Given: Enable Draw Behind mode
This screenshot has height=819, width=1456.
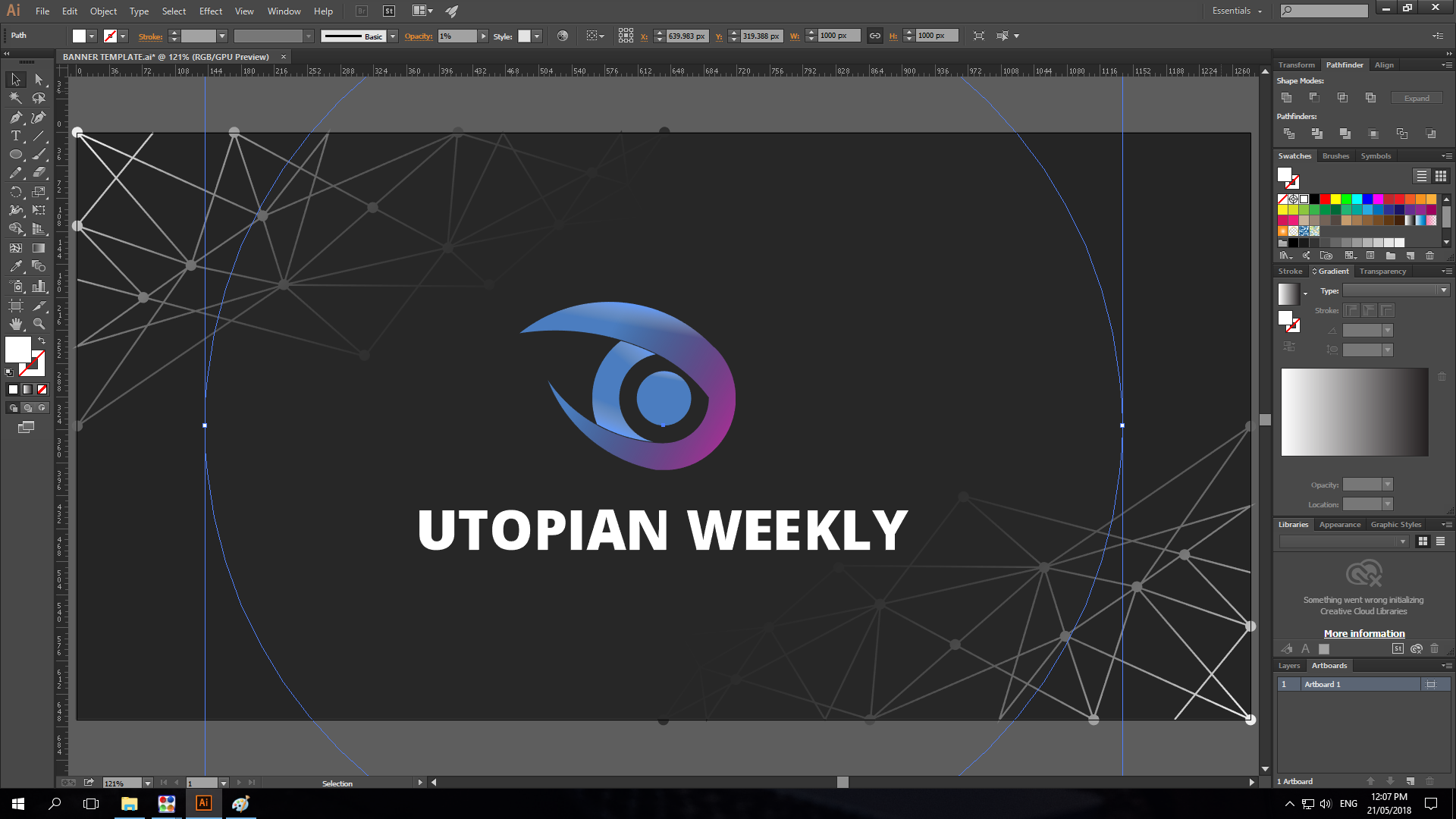Looking at the screenshot, I should coord(27,408).
